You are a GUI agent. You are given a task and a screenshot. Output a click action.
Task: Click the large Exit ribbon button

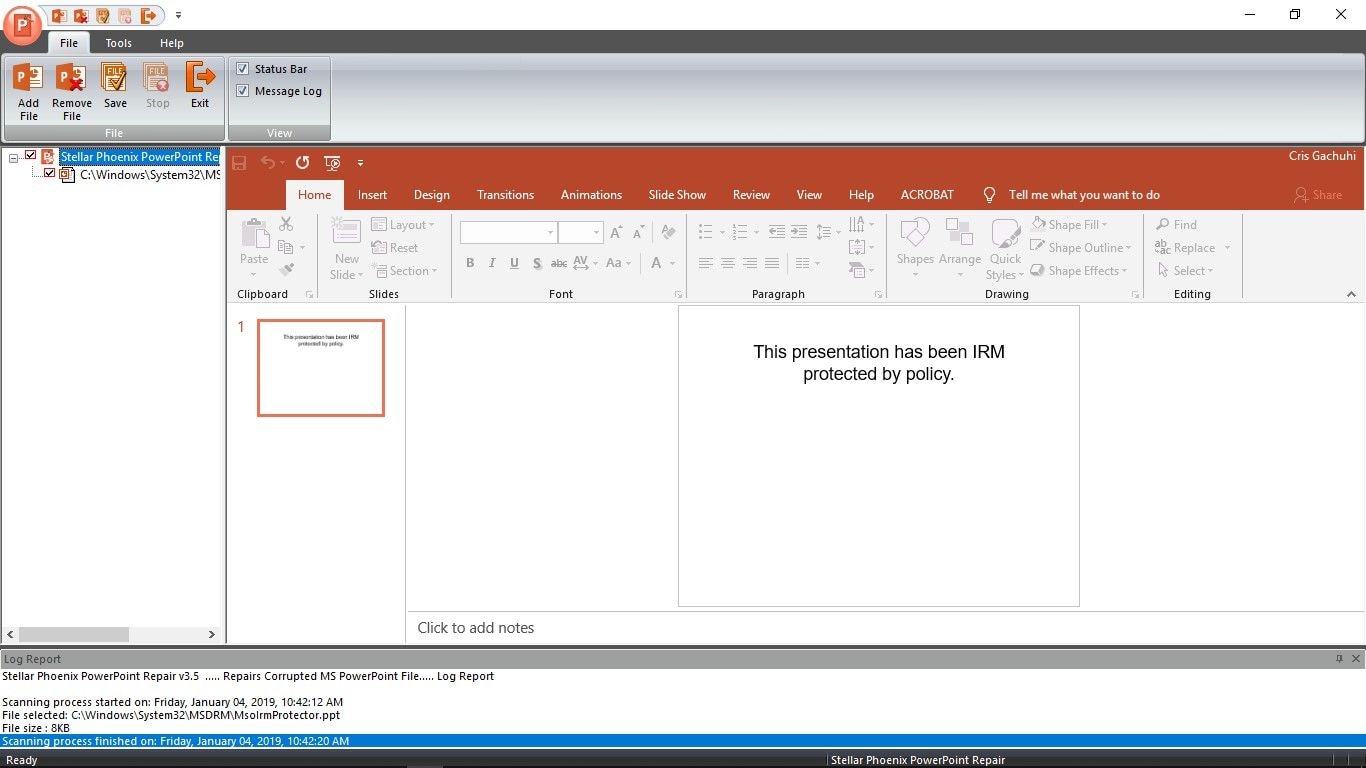coord(200,87)
